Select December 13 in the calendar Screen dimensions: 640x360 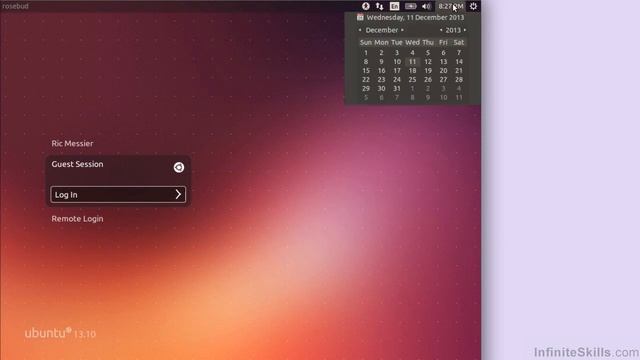(443, 62)
